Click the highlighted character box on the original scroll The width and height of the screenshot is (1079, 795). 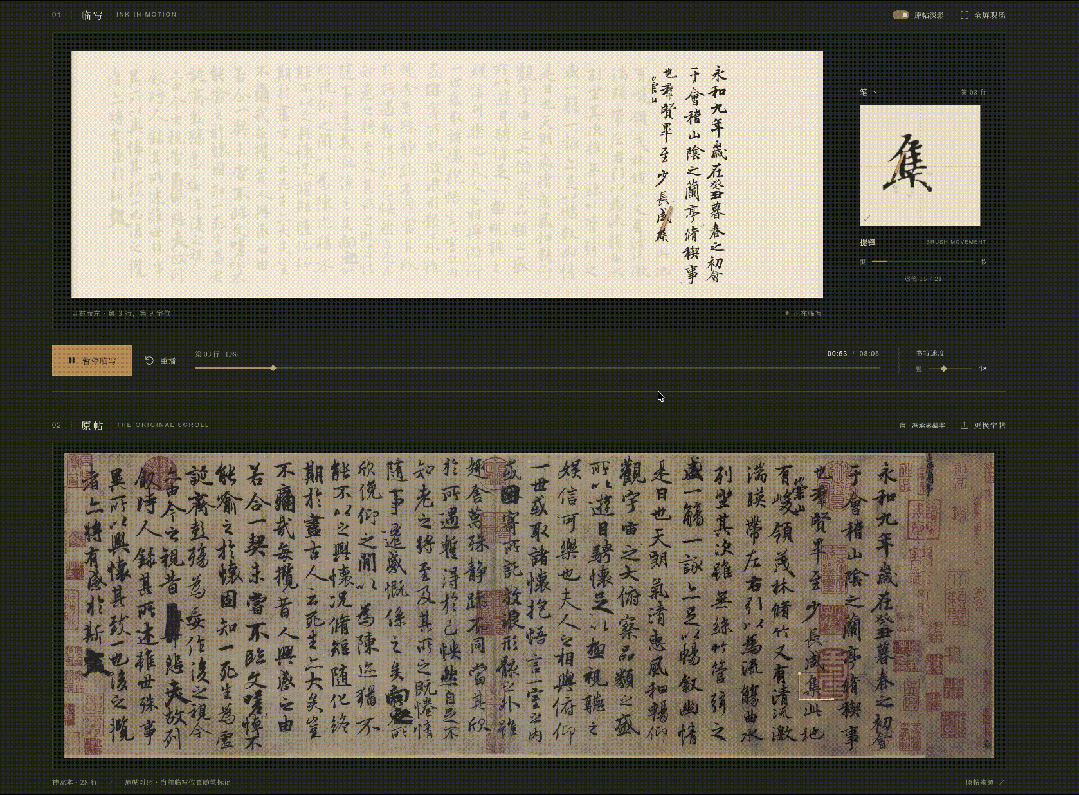[x=816, y=686]
